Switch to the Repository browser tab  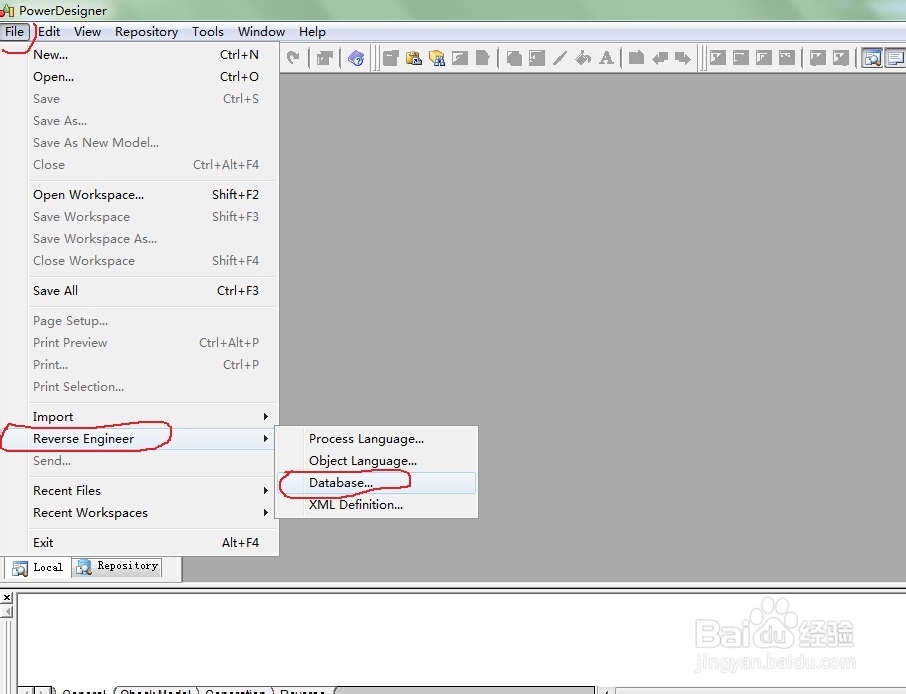[117, 567]
